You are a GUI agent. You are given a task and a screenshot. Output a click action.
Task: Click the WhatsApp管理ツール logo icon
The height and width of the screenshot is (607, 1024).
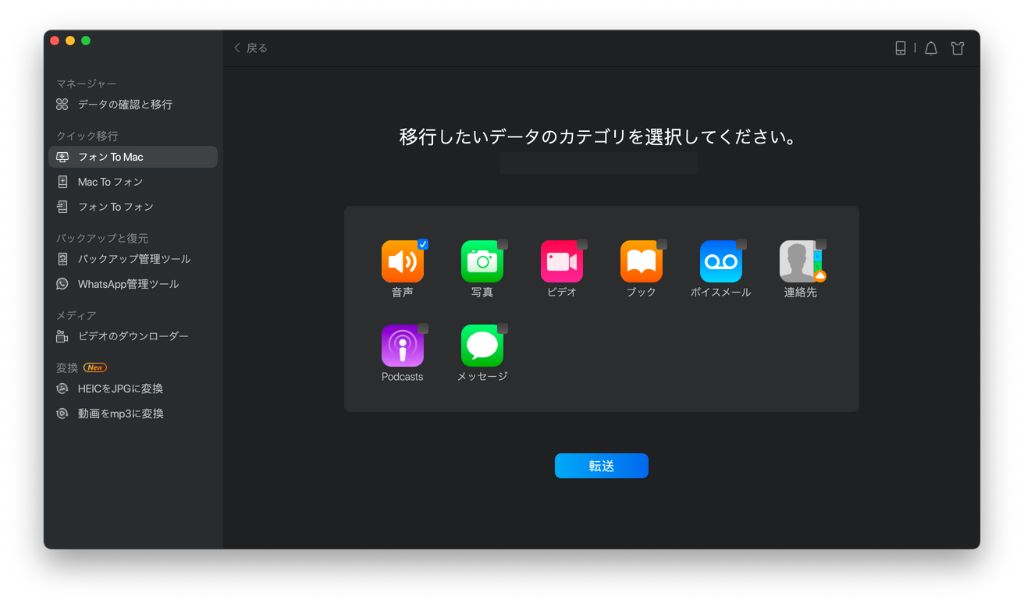pos(62,284)
